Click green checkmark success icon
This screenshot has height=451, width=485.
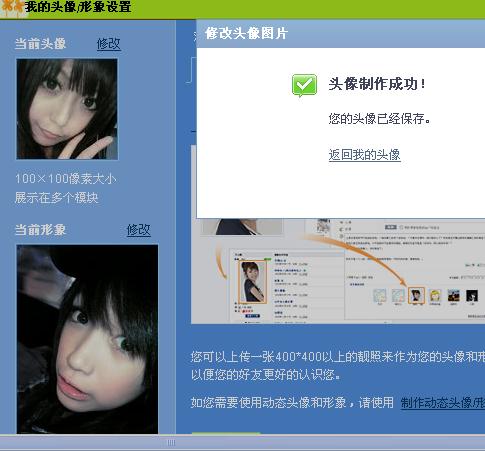coord(304,85)
